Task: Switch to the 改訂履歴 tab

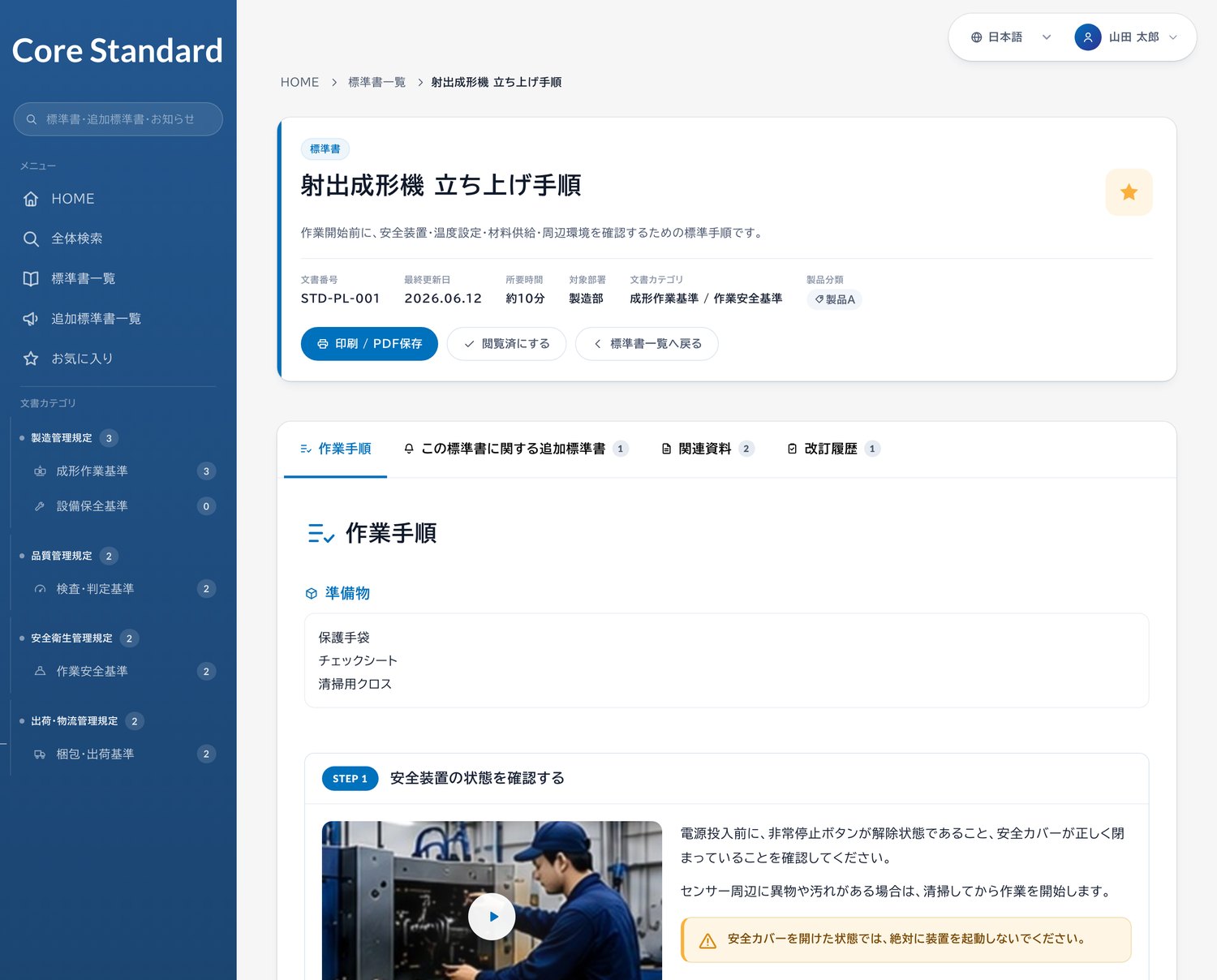Action: [x=833, y=449]
